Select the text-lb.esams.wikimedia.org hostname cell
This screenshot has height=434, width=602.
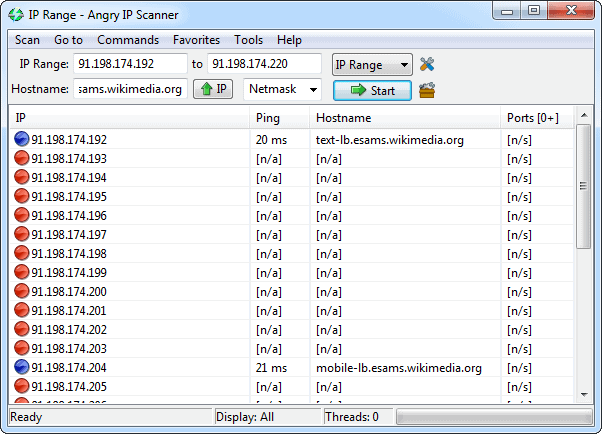pos(390,140)
